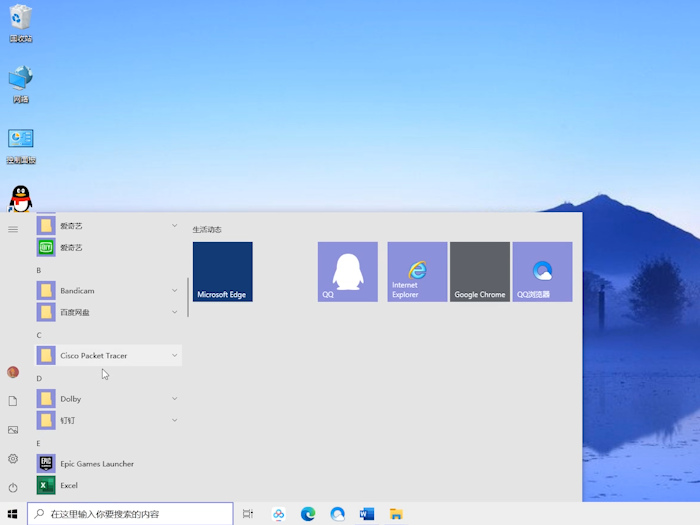Launch Epic Games Launcher from app list

click(x=108, y=463)
